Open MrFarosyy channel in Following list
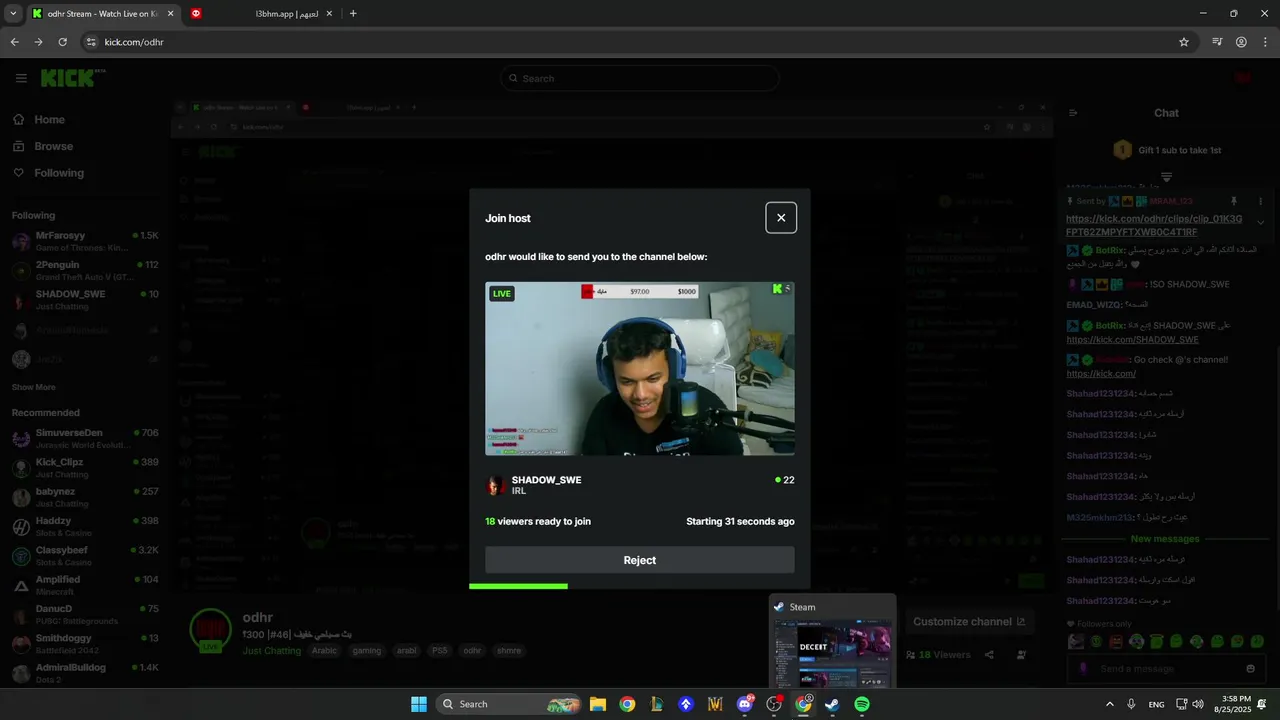Image resolution: width=1280 pixels, height=720 pixels. [85, 241]
